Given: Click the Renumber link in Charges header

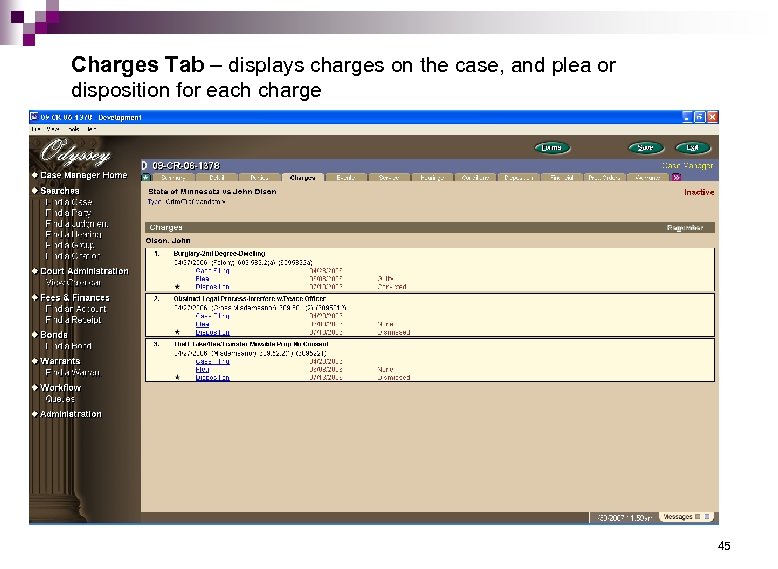Looking at the screenshot, I should coord(685,228).
